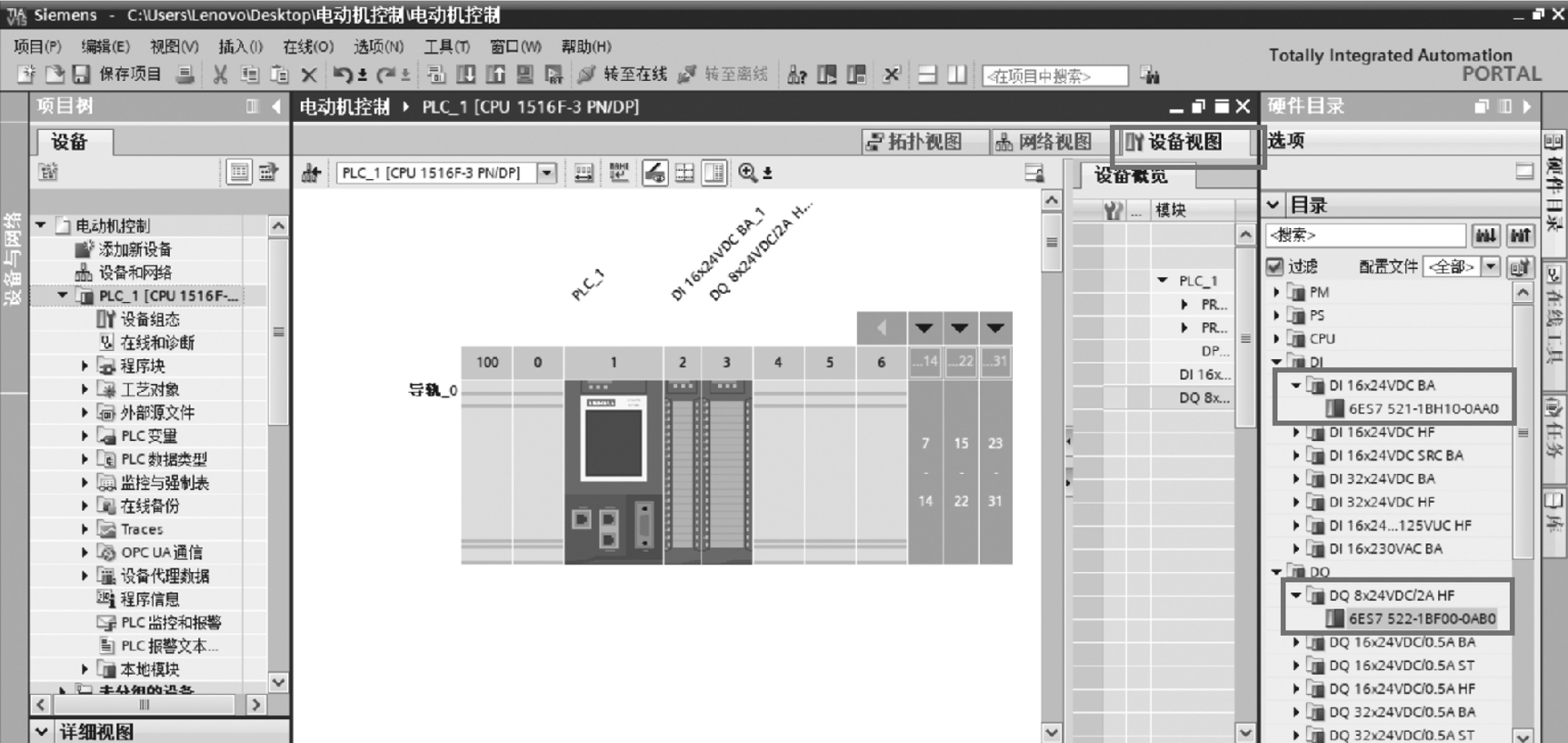Click the new project icon
This screenshot has height=743, width=1568.
point(25,75)
